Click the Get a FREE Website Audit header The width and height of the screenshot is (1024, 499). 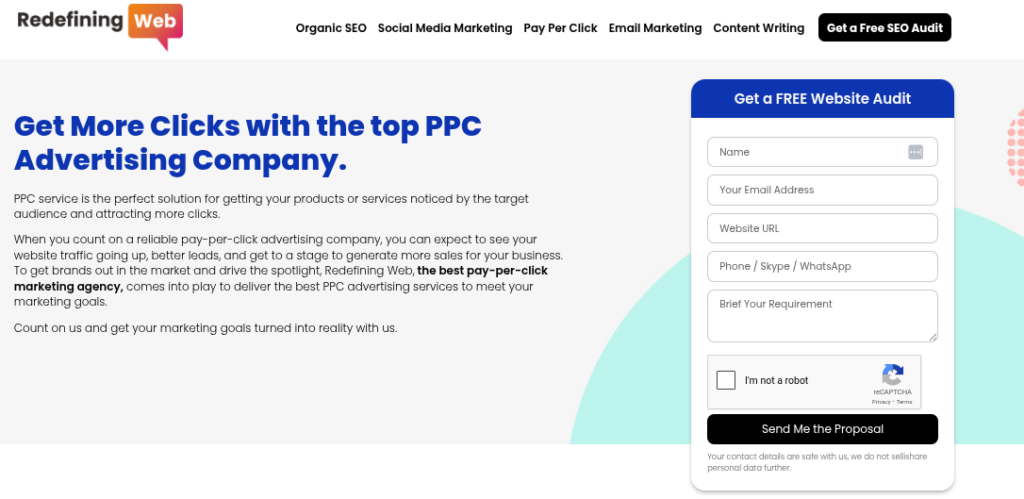(822, 99)
